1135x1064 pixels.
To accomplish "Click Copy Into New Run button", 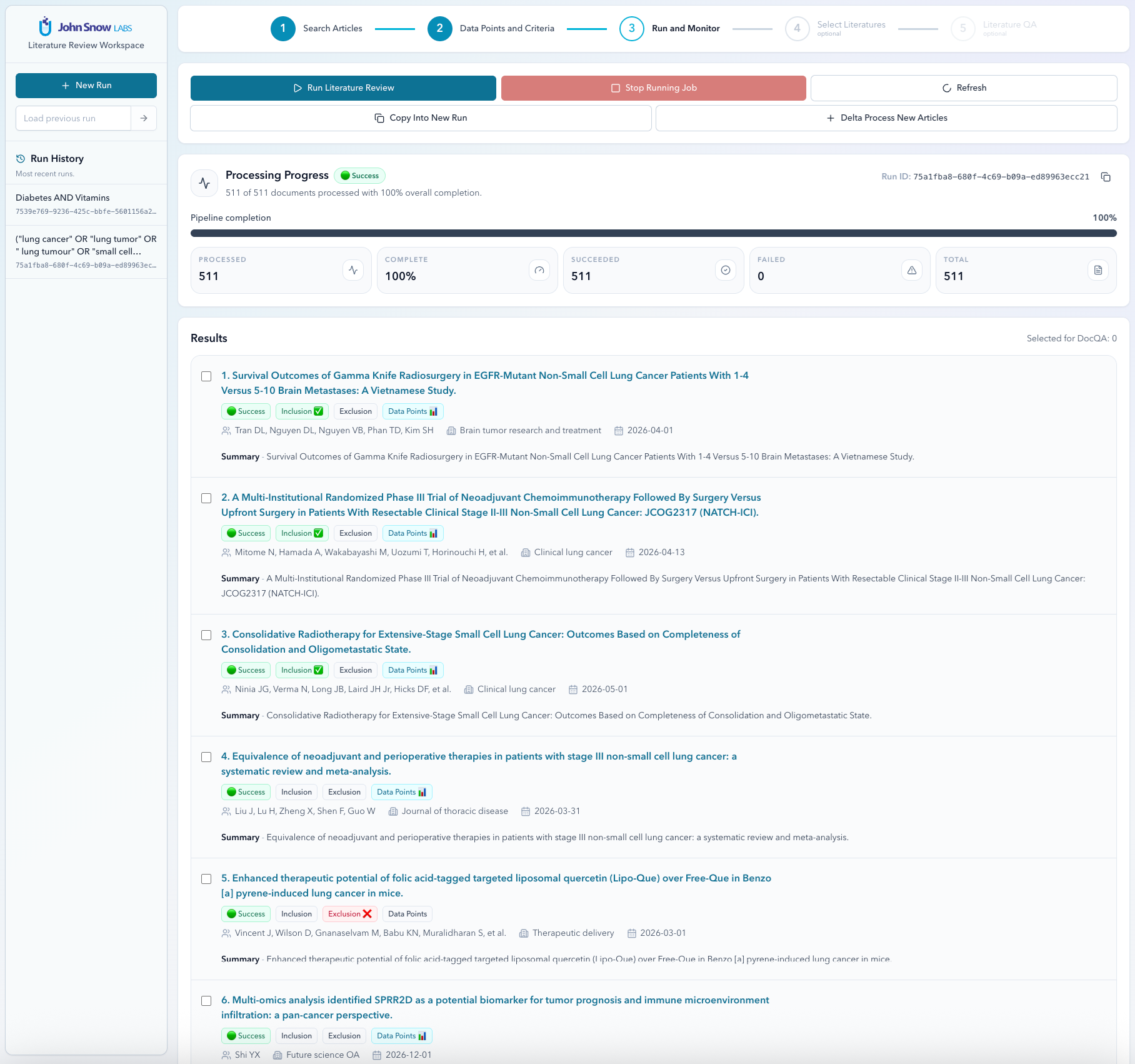I will point(421,118).
